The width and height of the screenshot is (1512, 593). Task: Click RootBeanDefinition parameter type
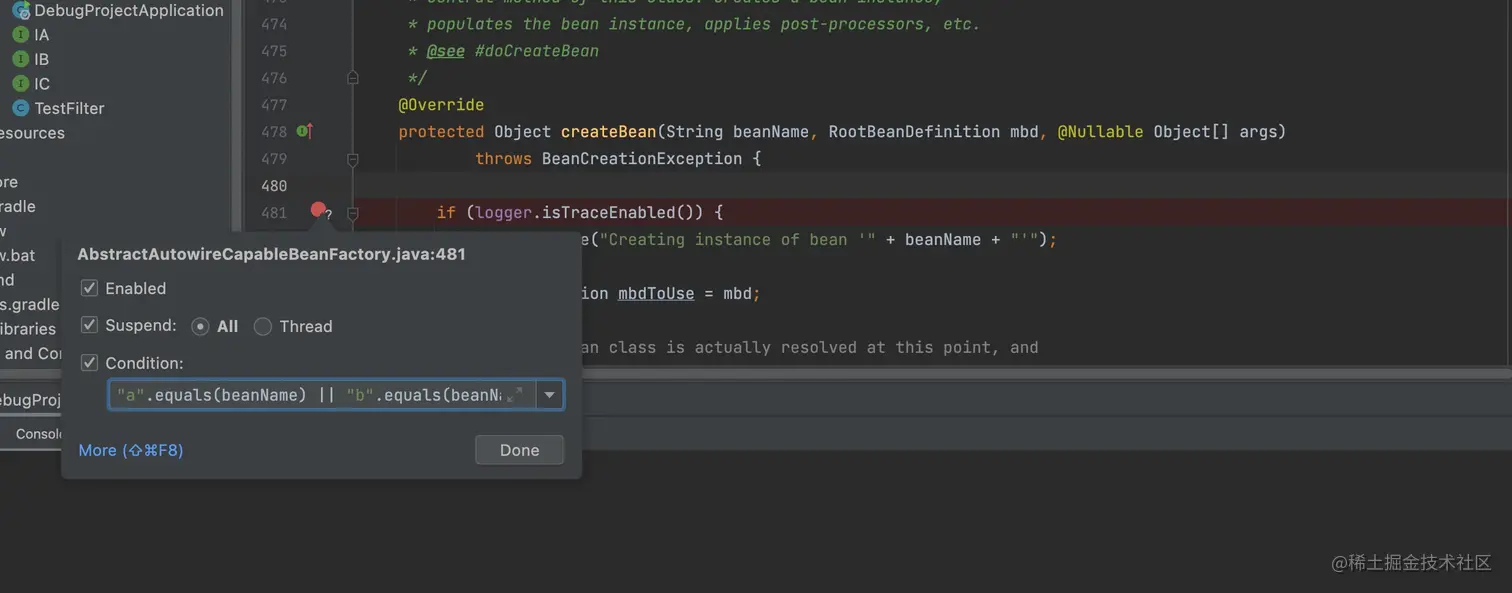914,132
